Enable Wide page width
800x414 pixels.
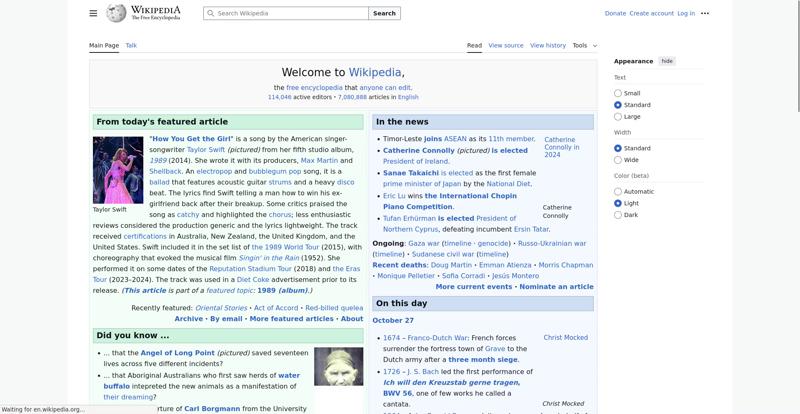(x=618, y=160)
